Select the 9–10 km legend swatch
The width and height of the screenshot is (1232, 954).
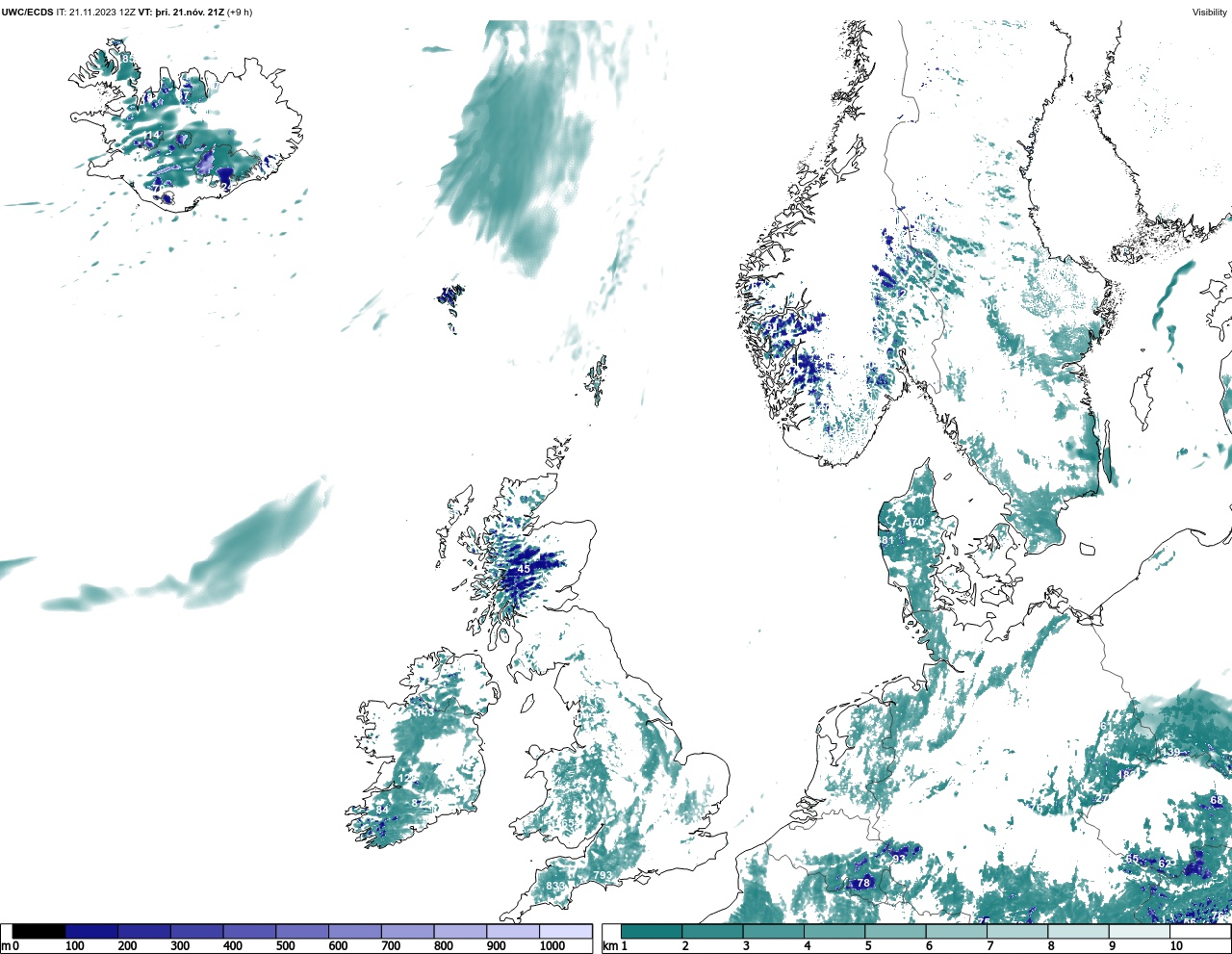click(x=1140, y=932)
